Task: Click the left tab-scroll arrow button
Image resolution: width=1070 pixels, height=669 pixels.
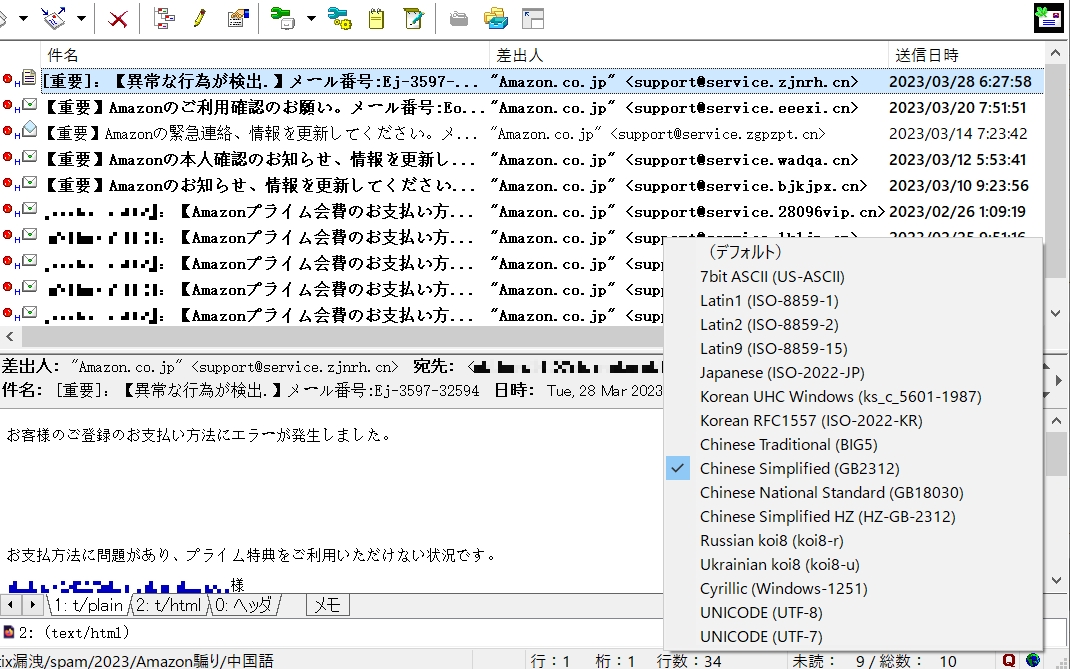Action: 11,605
